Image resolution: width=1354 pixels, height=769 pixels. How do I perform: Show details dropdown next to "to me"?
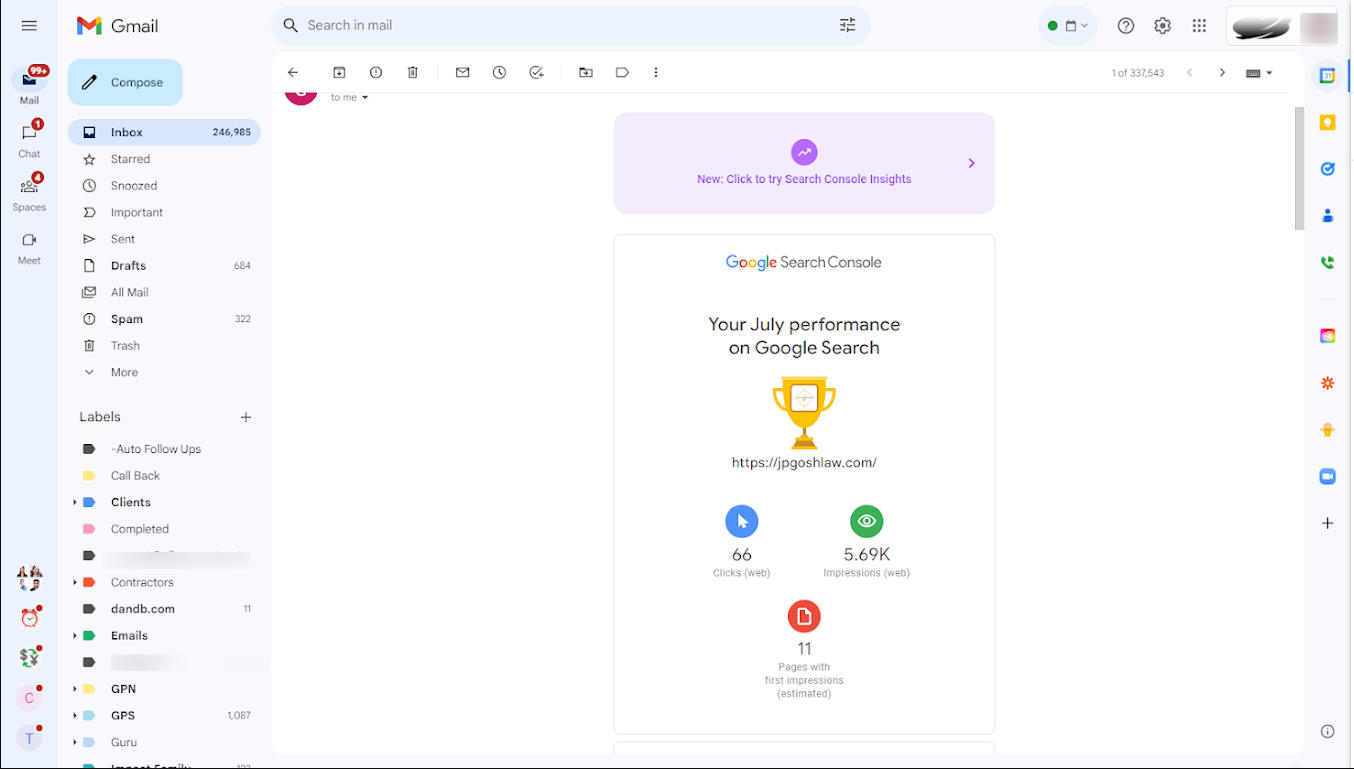click(365, 98)
